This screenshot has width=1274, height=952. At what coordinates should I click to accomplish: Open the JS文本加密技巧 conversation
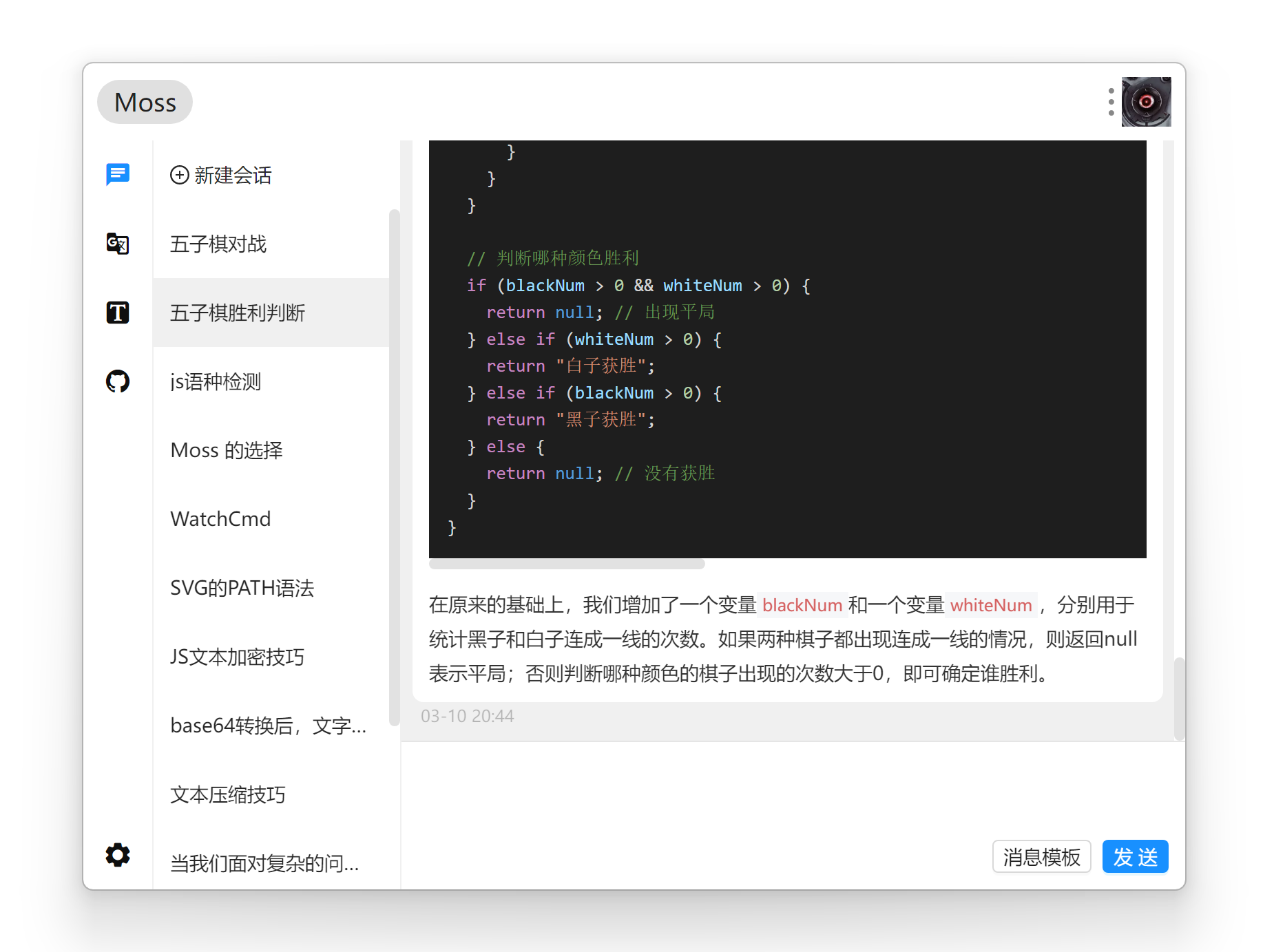[271, 657]
